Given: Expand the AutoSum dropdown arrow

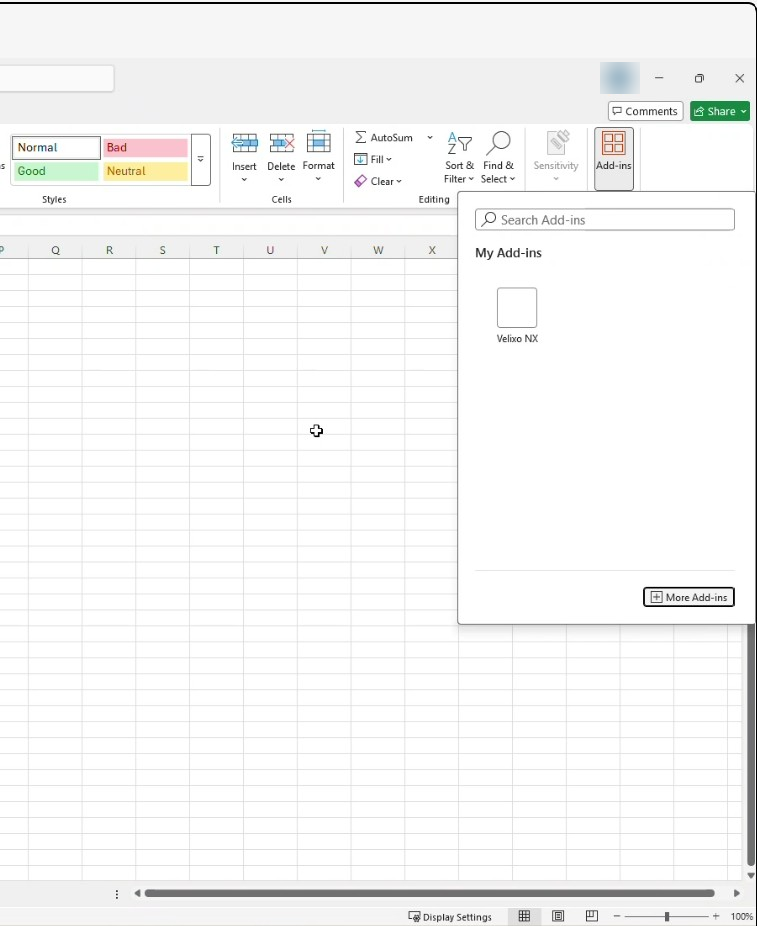Looking at the screenshot, I should tap(430, 138).
